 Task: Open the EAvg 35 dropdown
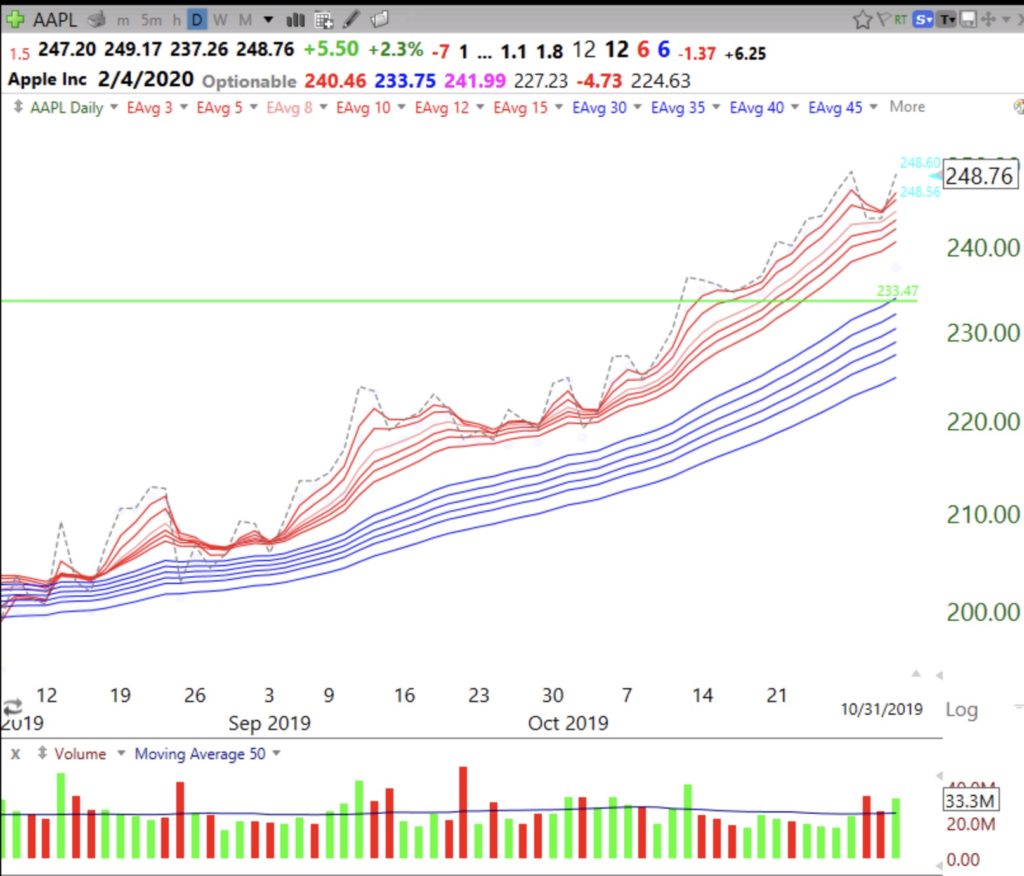(x=716, y=106)
